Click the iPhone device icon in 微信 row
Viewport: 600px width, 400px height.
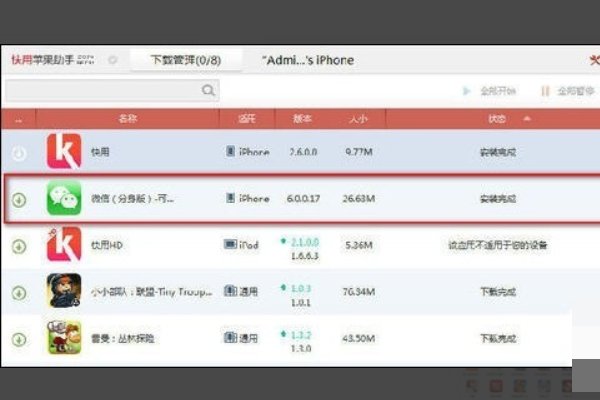click(x=230, y=198)
